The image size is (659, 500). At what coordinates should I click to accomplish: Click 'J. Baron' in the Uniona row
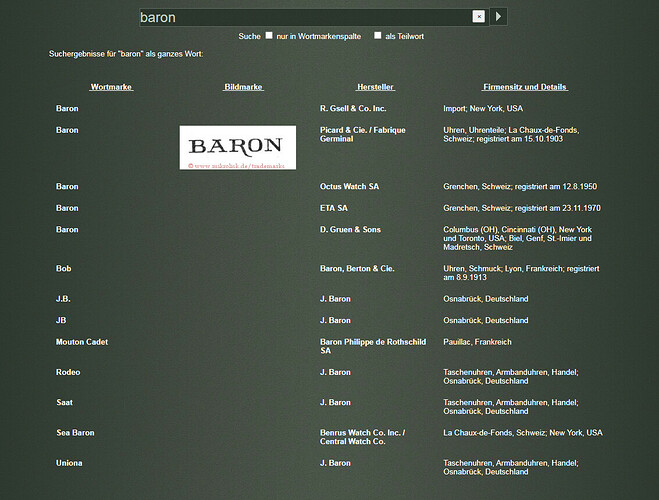click(335, 463)
